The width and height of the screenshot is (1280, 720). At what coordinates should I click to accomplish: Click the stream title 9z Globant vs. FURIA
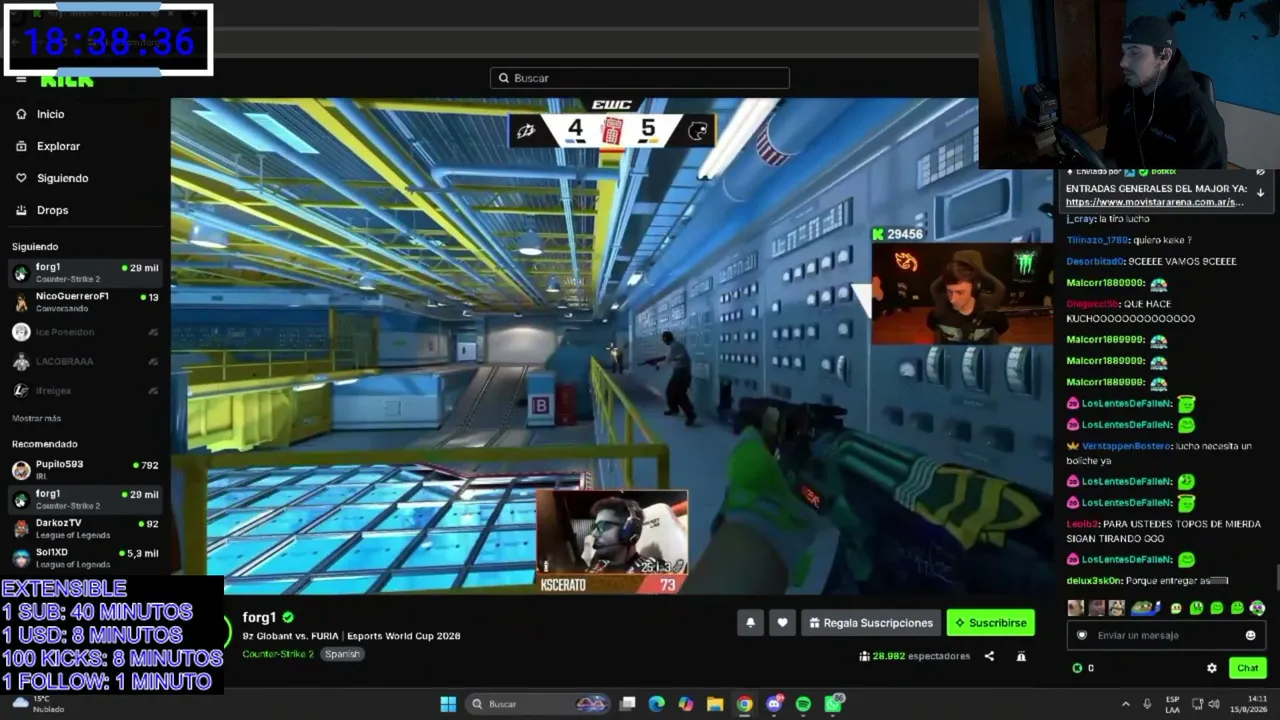(351, 636)
